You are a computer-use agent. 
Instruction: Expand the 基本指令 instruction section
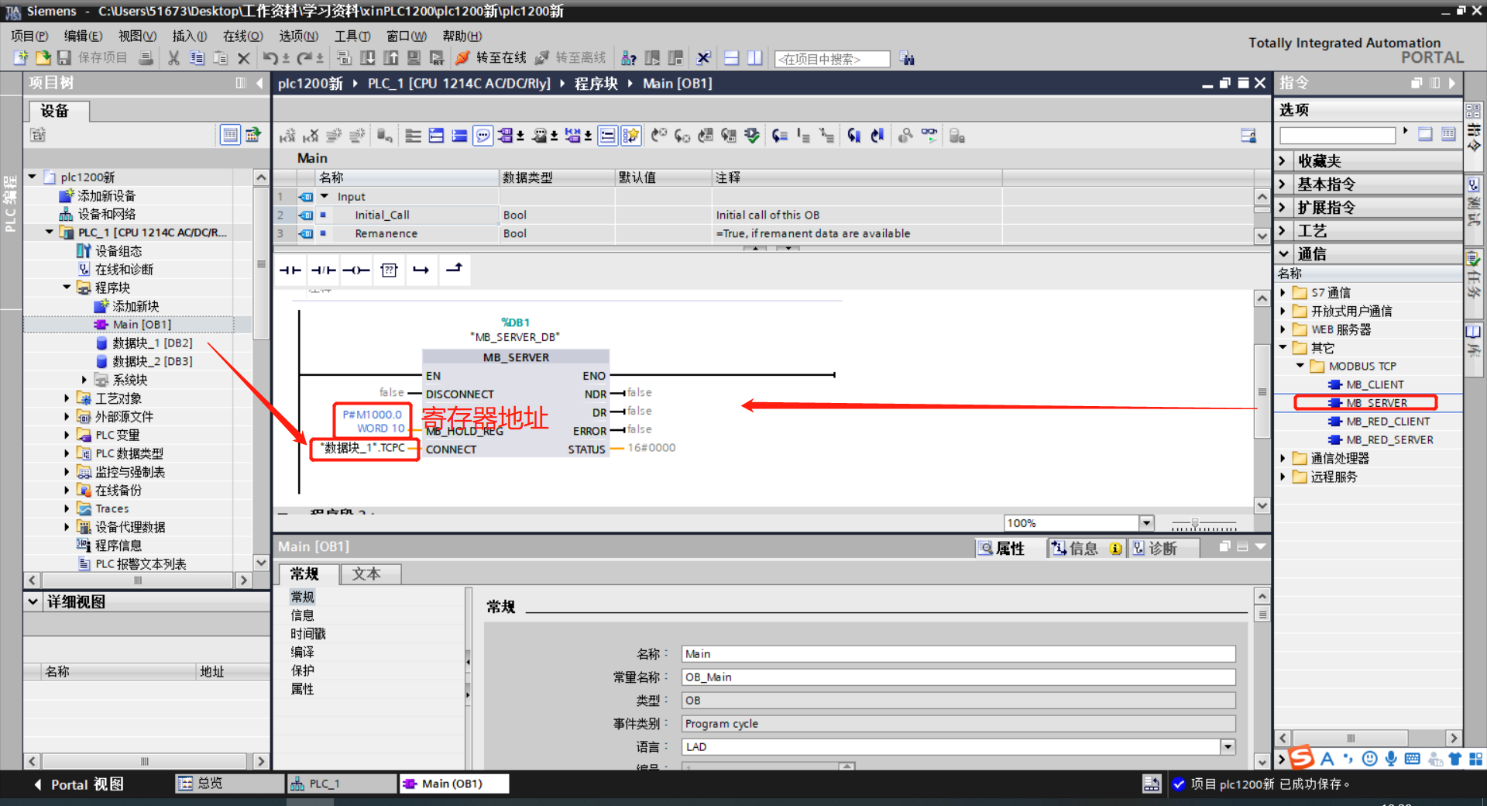pos(1284,184)
